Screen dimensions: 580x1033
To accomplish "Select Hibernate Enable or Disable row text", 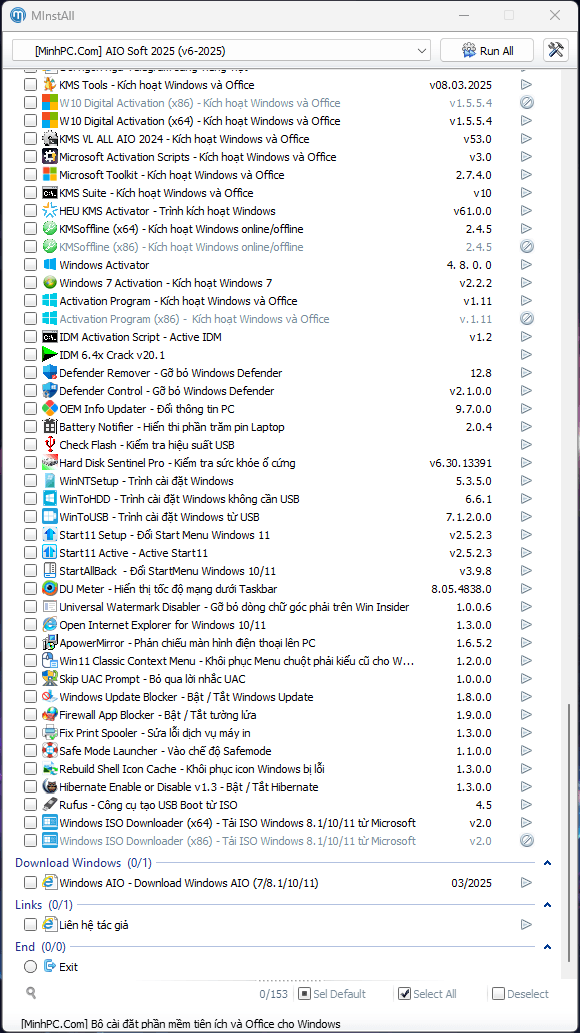I will (189, 787).
